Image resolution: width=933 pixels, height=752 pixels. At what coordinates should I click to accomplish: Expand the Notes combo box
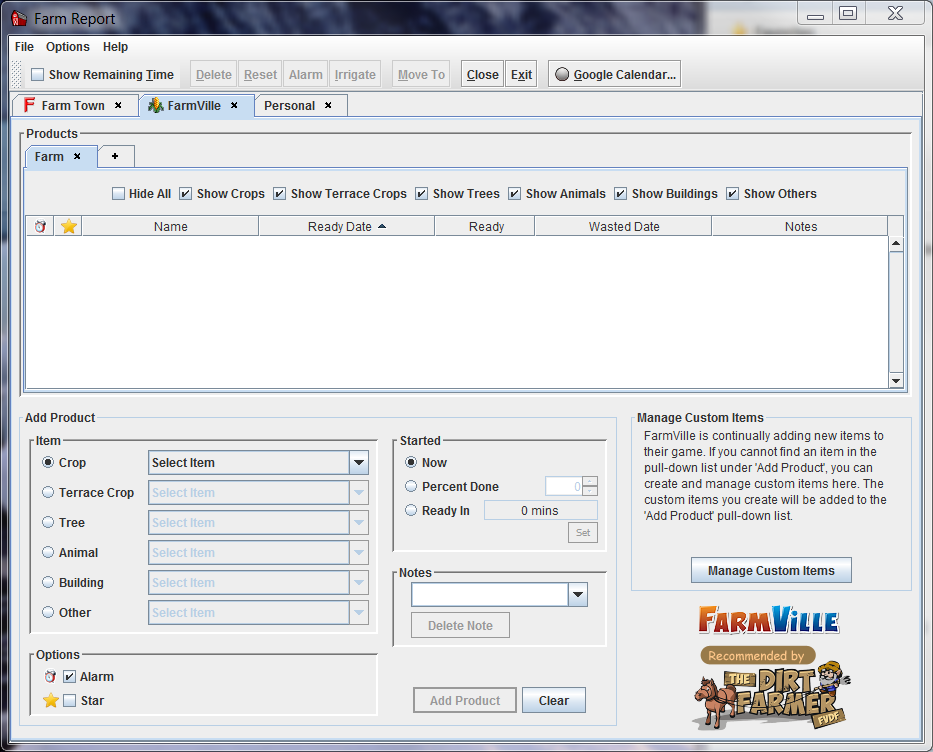pyautogui.click(x=578, y=594)
